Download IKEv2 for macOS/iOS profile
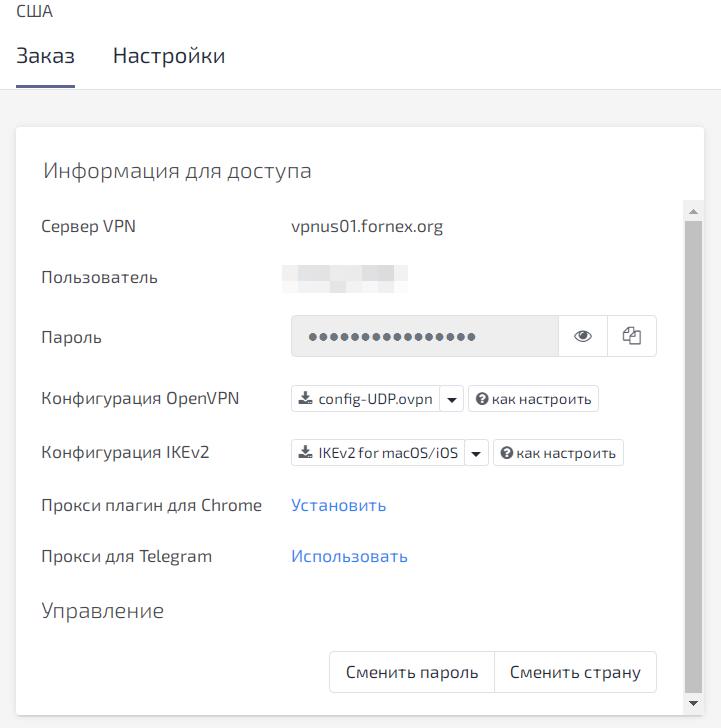Image resolution: width=721 pixels, height=728 pixels. pos(377,453)
